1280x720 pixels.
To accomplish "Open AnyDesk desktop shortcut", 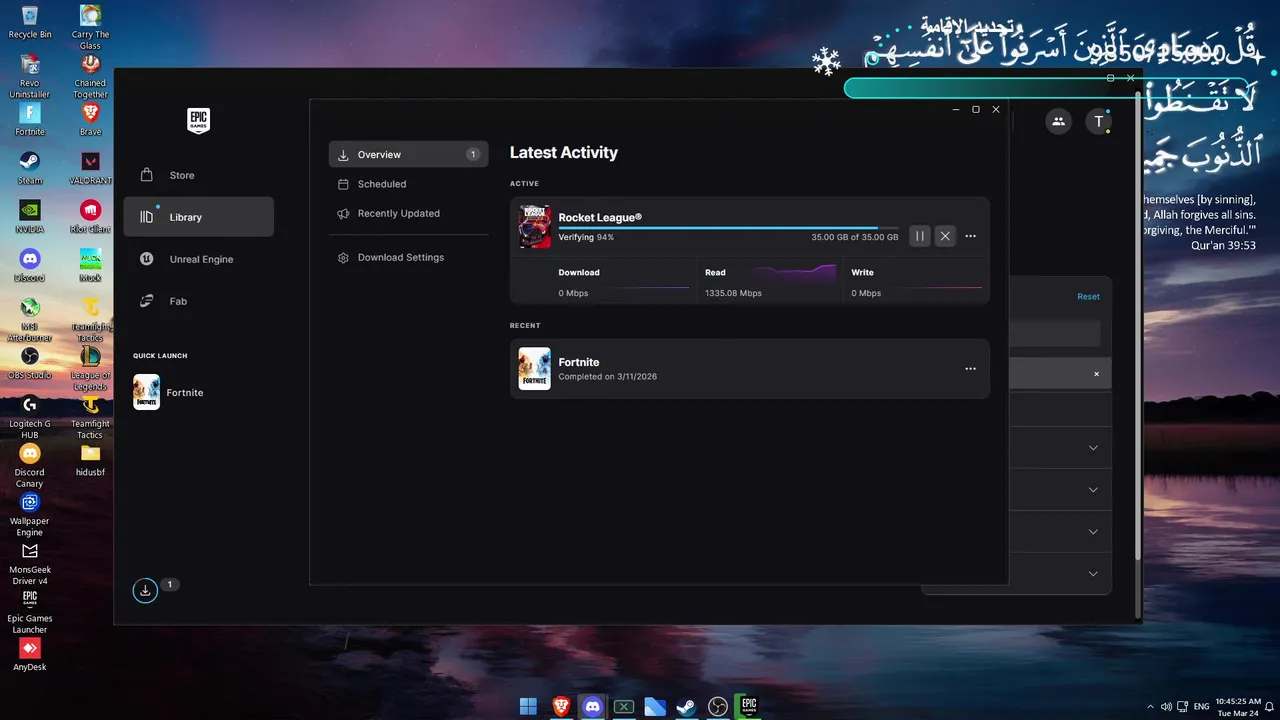I will tap(30, 655).
